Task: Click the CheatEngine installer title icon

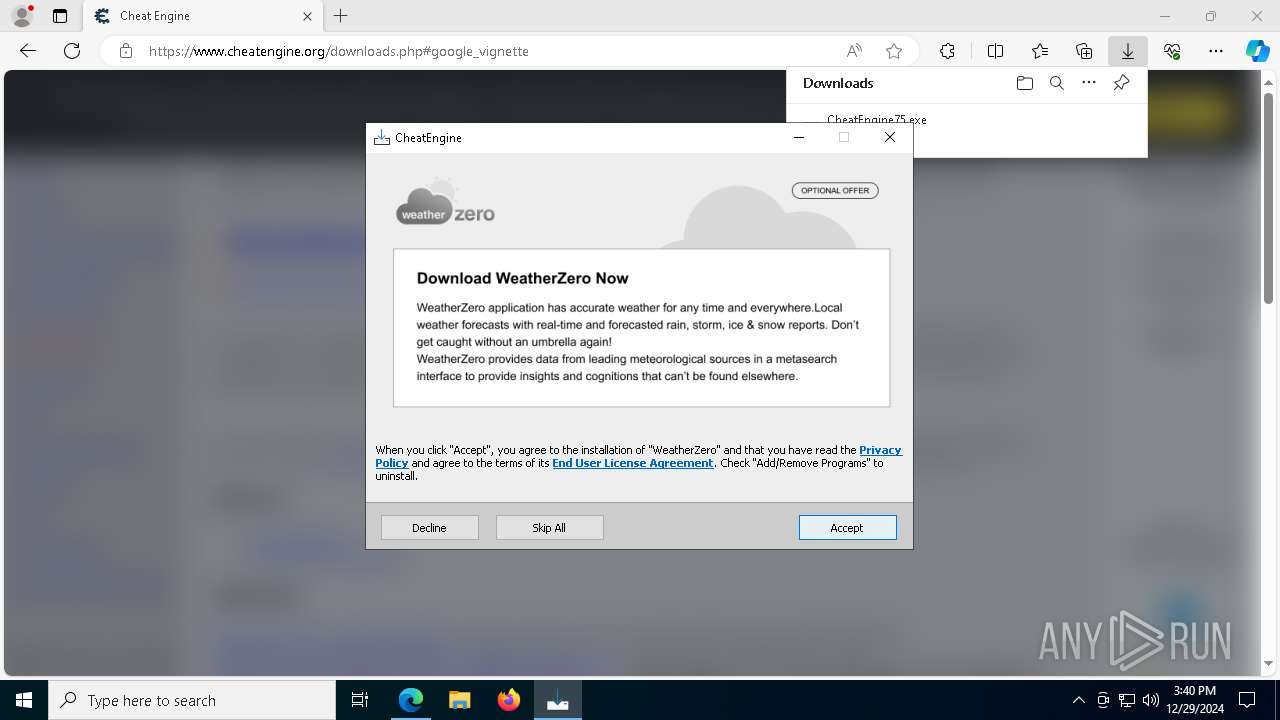Action: (381, 138)
